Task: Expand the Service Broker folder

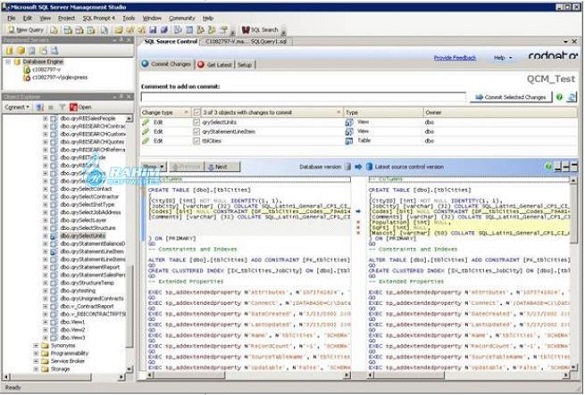Action: pyautogui.click(x=36, y=361)
